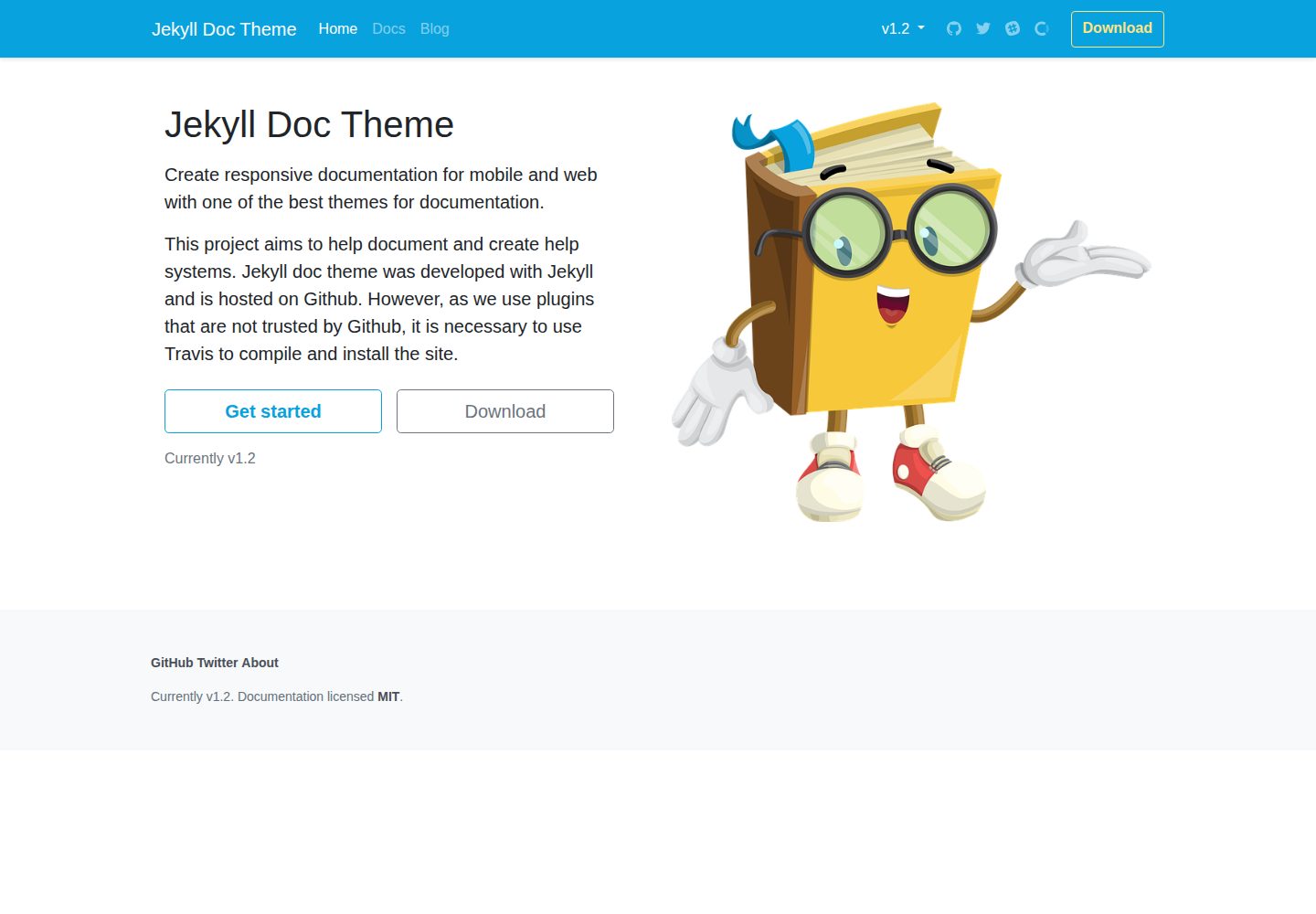
Task: Click the Open Collective circle icon
Action: tap(1042, 28)
